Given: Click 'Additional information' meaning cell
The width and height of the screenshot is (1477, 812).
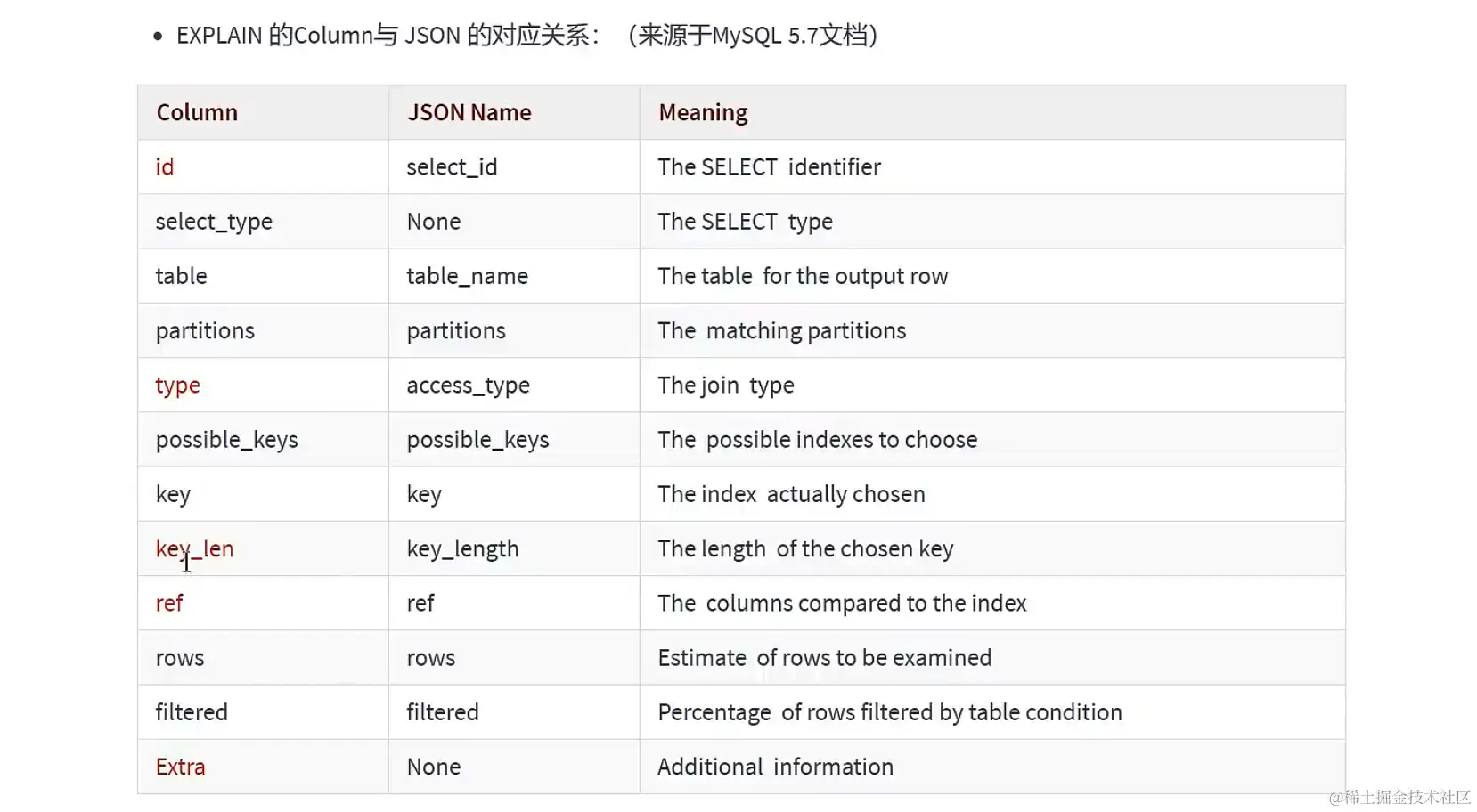Looking at the screenshot, I should (776, 767).
